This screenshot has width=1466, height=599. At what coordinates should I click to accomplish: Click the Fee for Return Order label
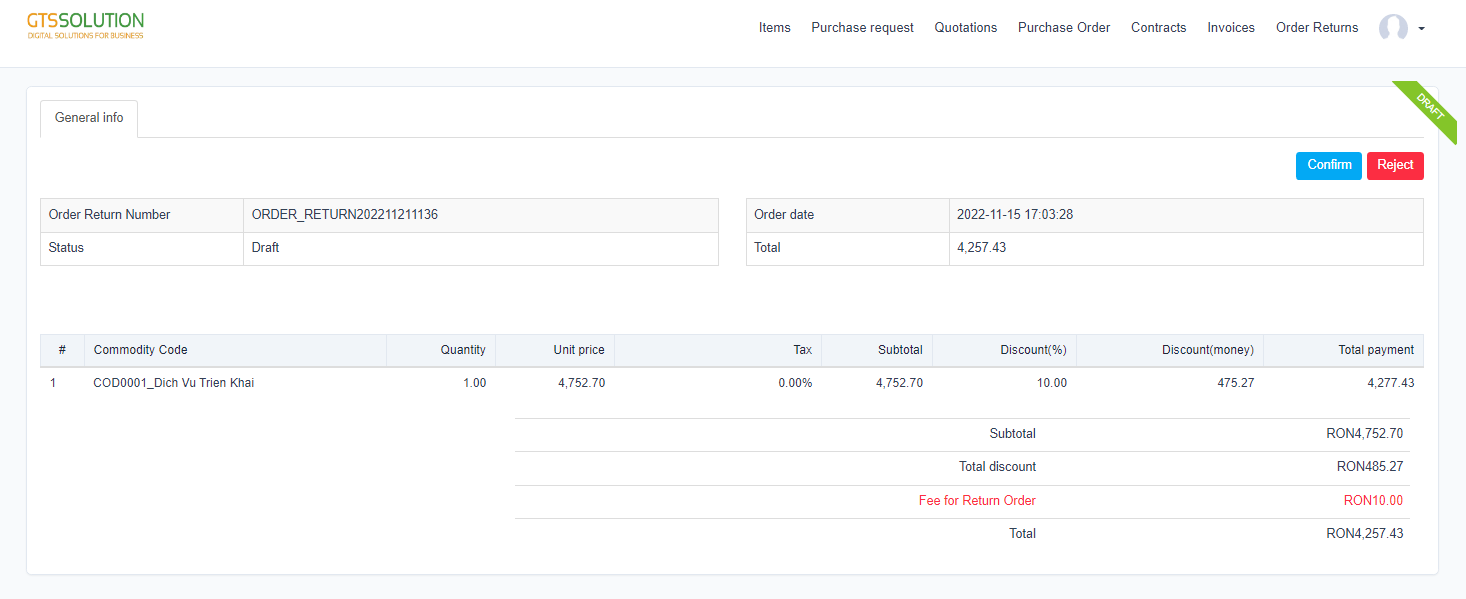click(x=976, y=501)
